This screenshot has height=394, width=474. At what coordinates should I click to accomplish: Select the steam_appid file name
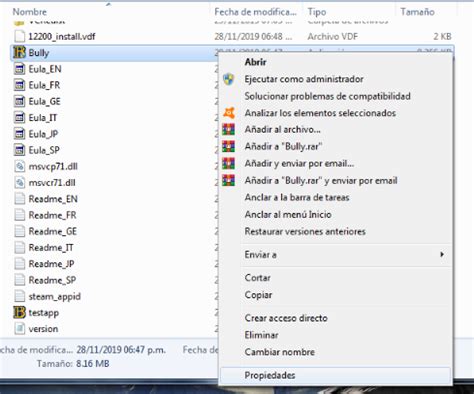[x=55, y=296]
